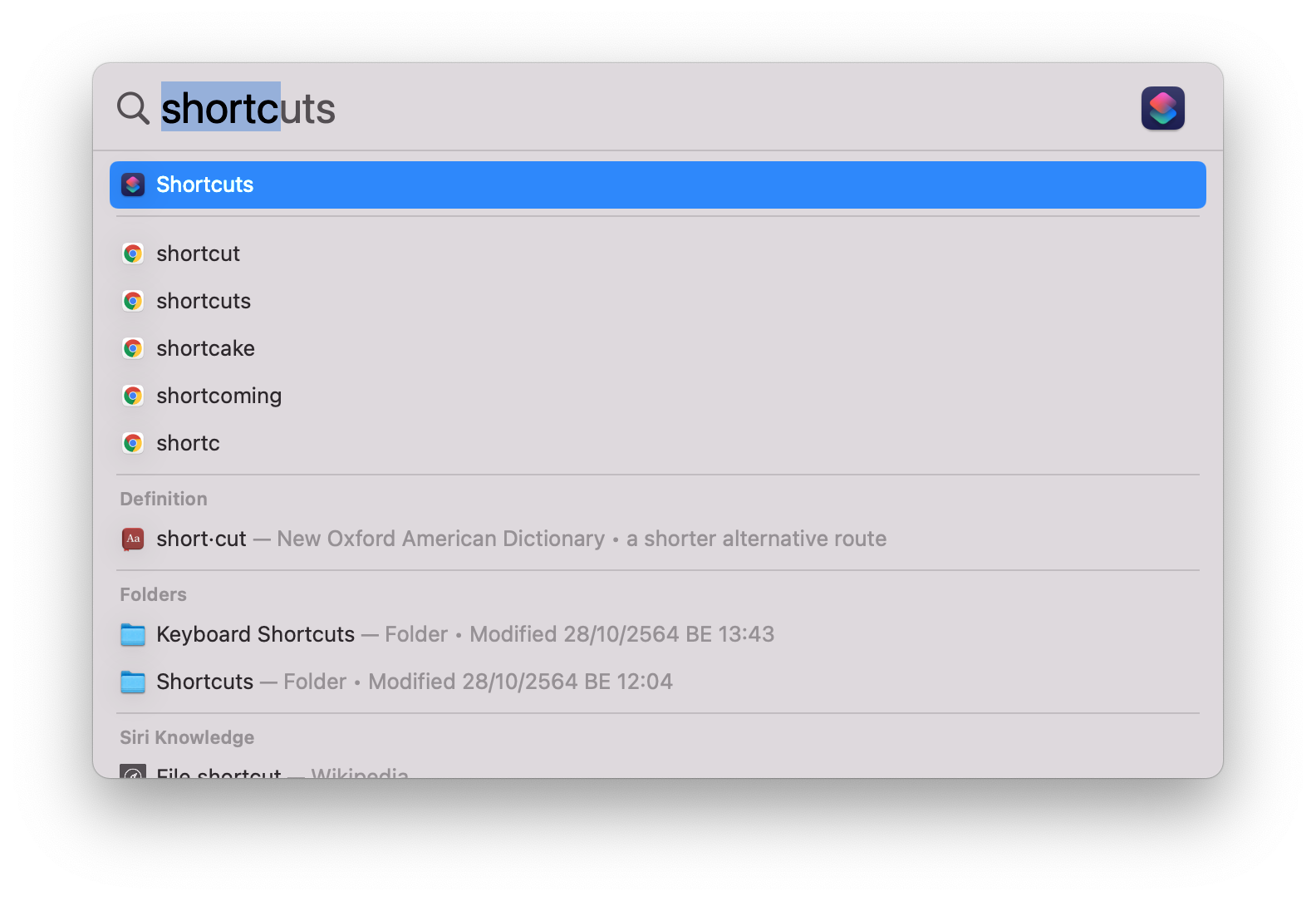Viewport: 1316px width, 901px height.
Task: Click the Keyboard Shortcuts folder icon
Action: [x=133, y=634]
